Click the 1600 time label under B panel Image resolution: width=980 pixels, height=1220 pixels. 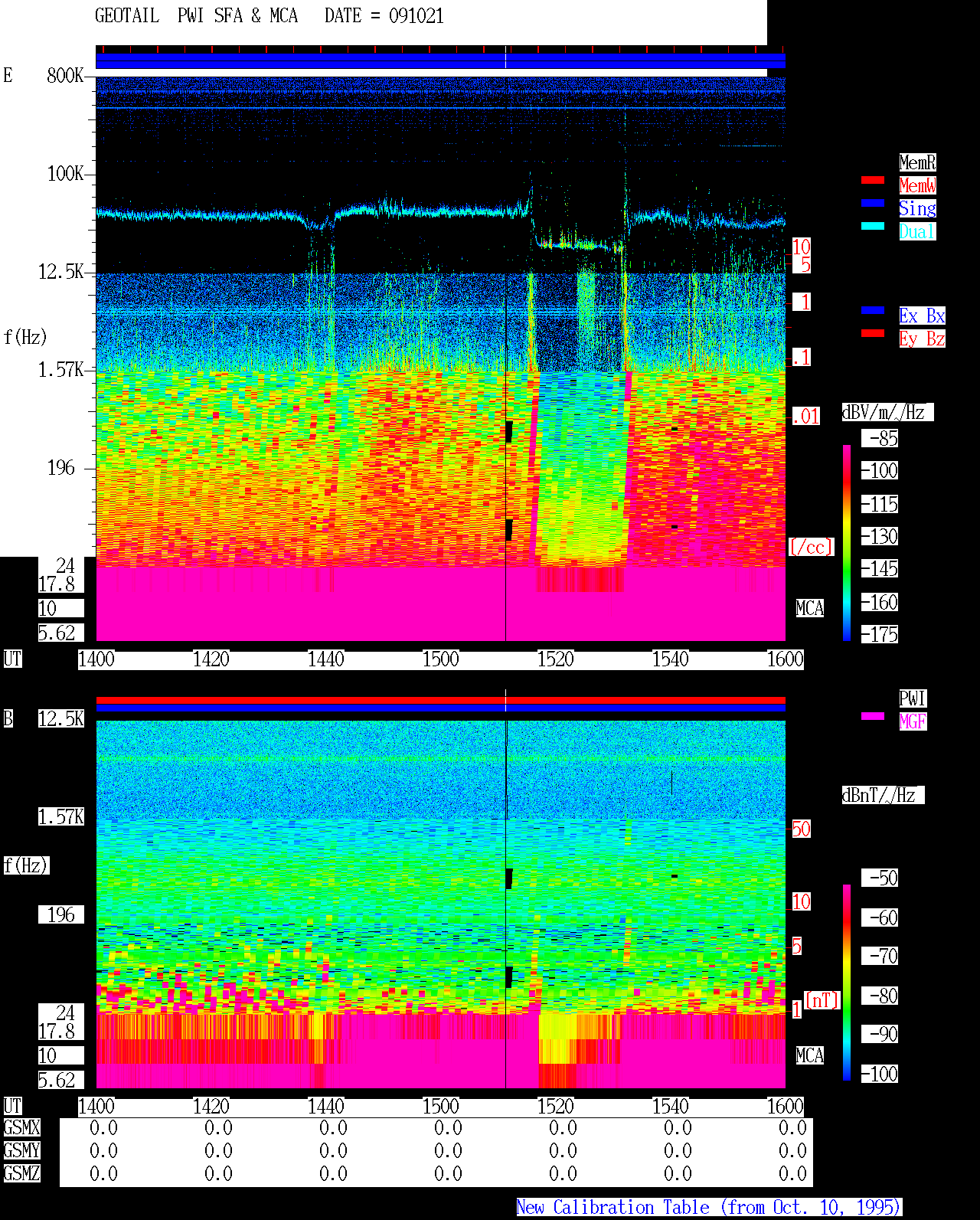click(786, 1106)
